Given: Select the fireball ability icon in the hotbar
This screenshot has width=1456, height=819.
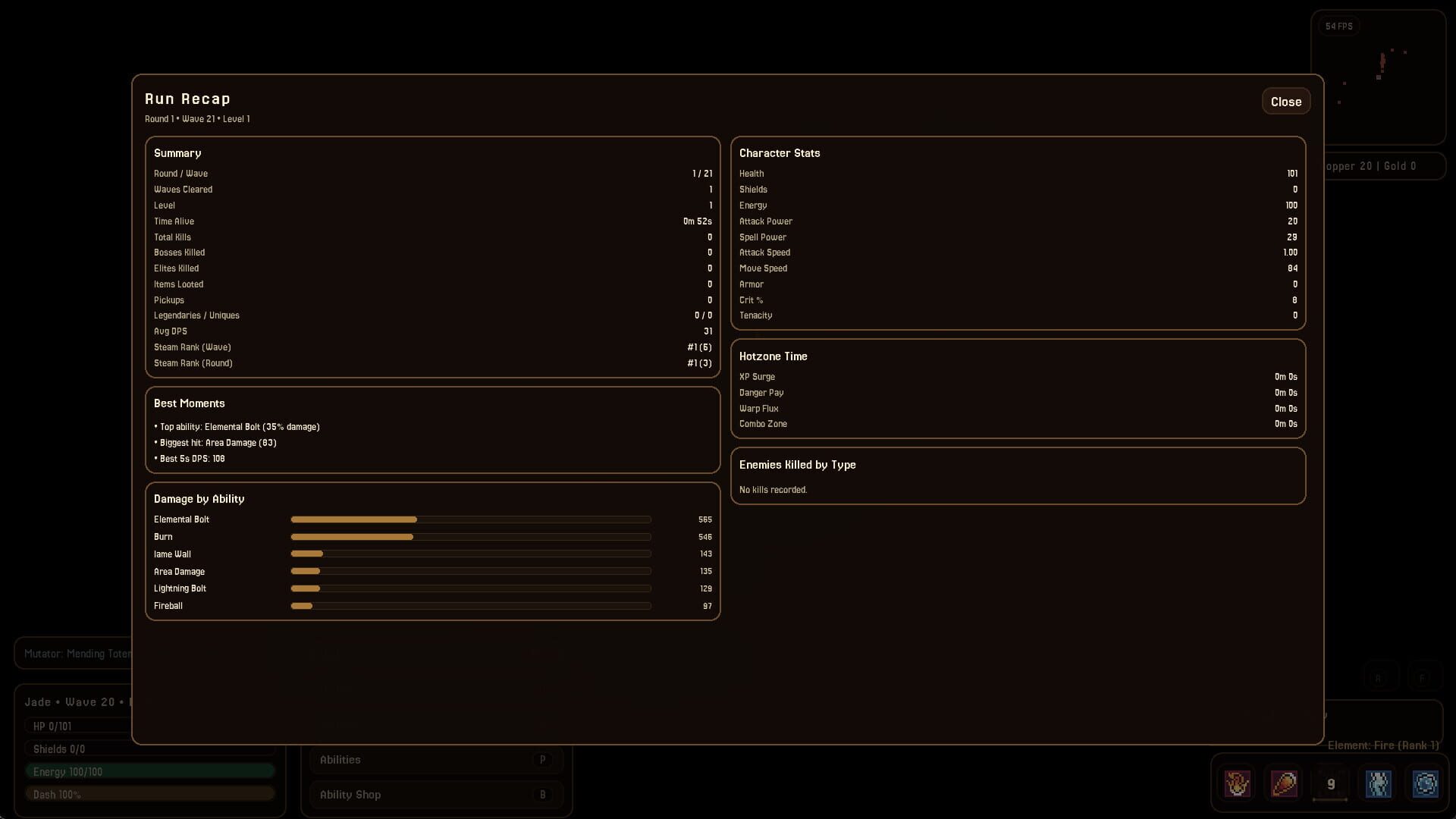Looking at the screenshot, I should (1285, 784).
